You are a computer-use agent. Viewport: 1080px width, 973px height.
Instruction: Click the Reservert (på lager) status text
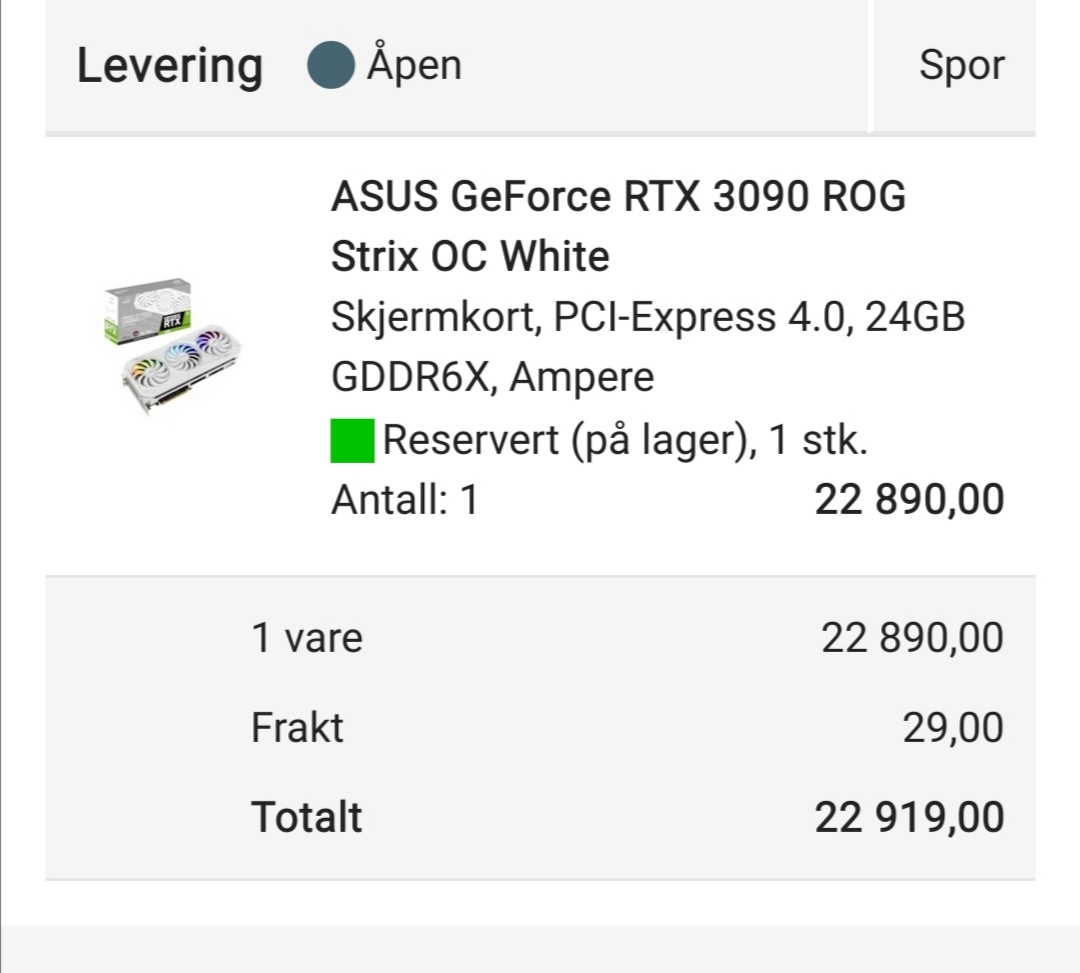[x=625, y=441]
